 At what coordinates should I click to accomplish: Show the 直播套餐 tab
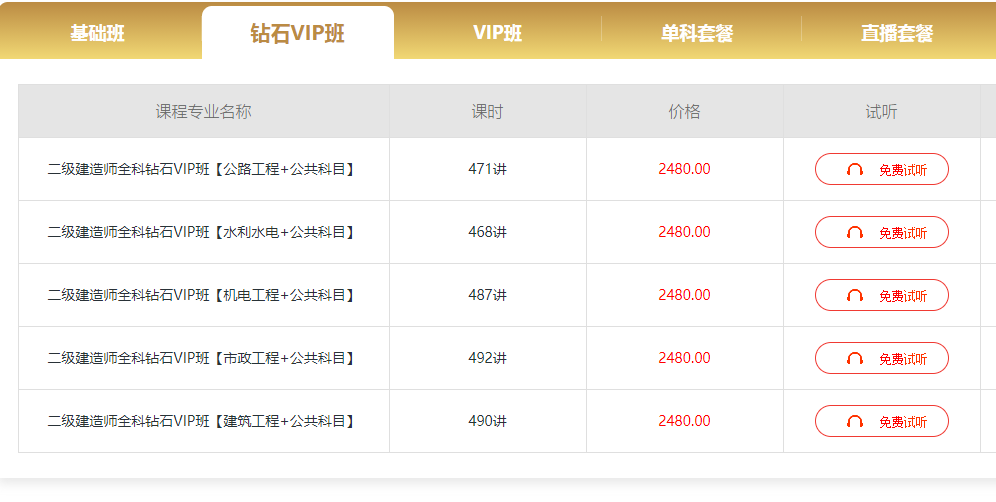click(x=897, y=33)
